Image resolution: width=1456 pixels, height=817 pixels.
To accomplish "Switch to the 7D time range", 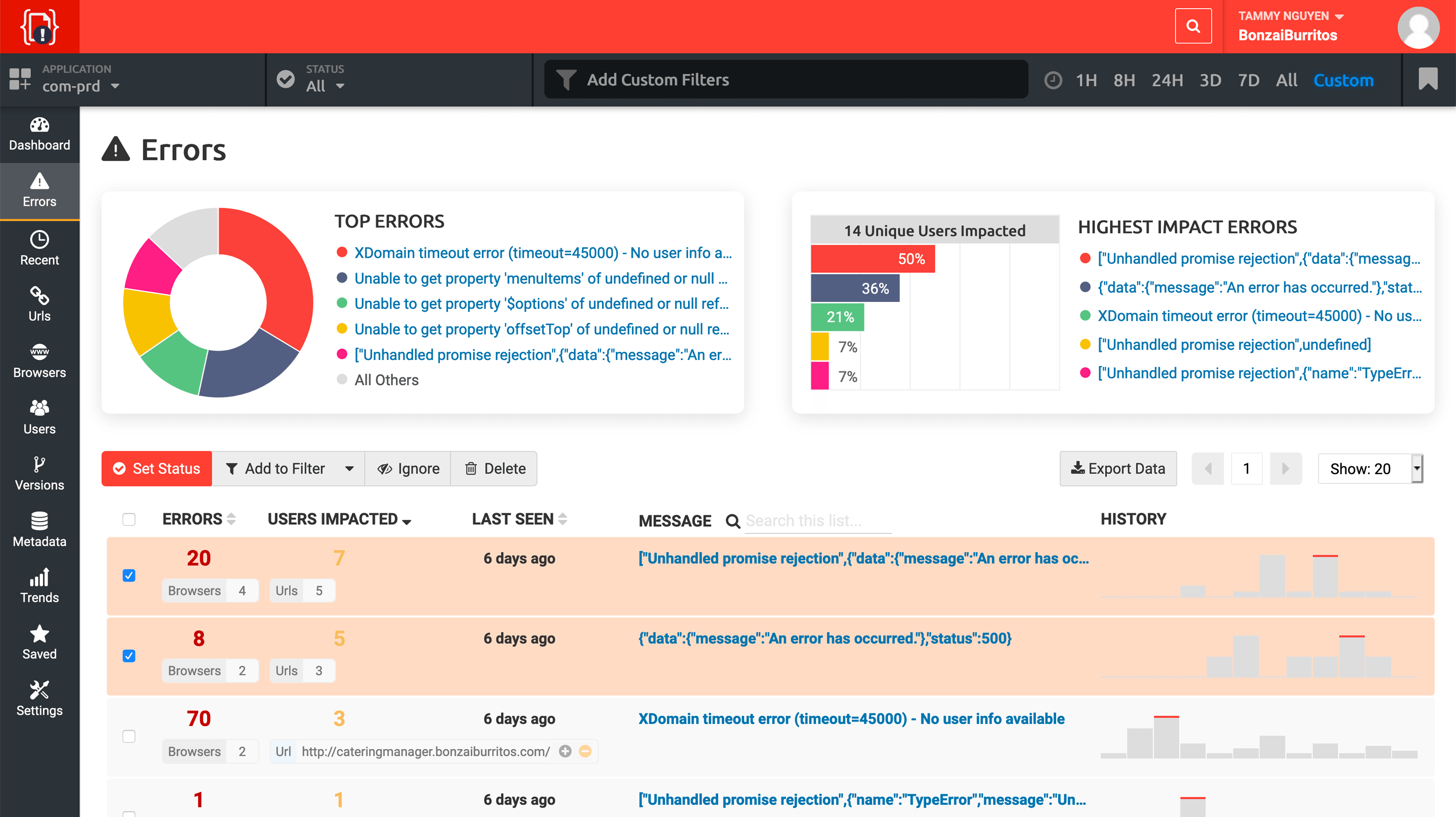I will (x=1248, y=80).
